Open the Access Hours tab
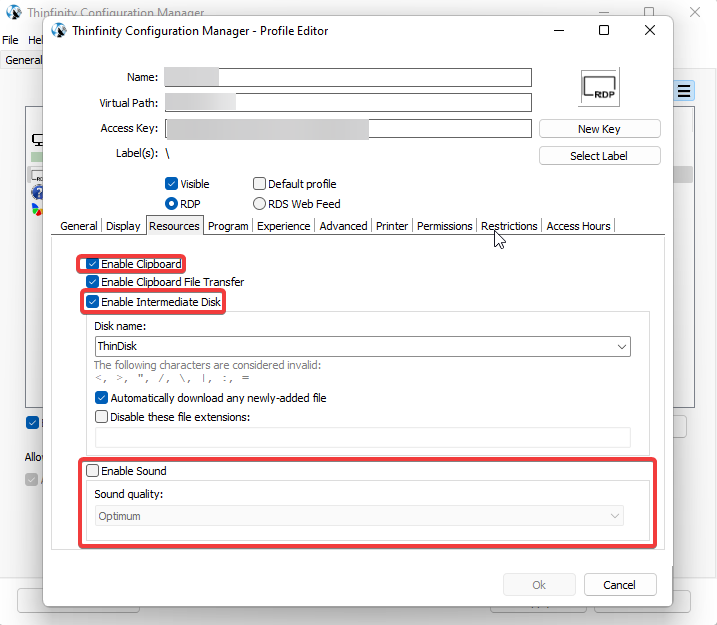Image resolution: width=717 pixels, height=625 pixels. 578,226
